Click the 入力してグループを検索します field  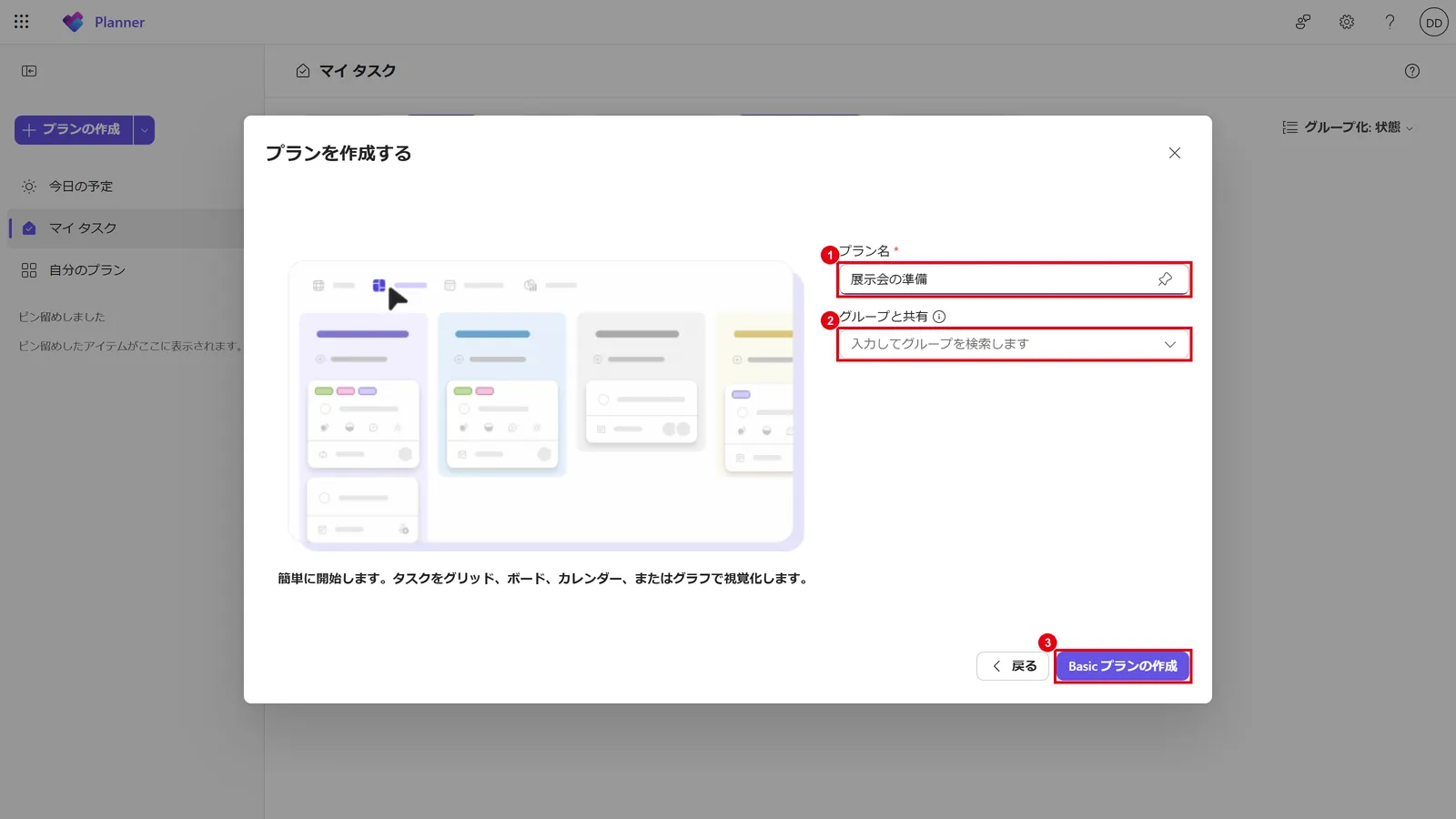[1014, 344]
